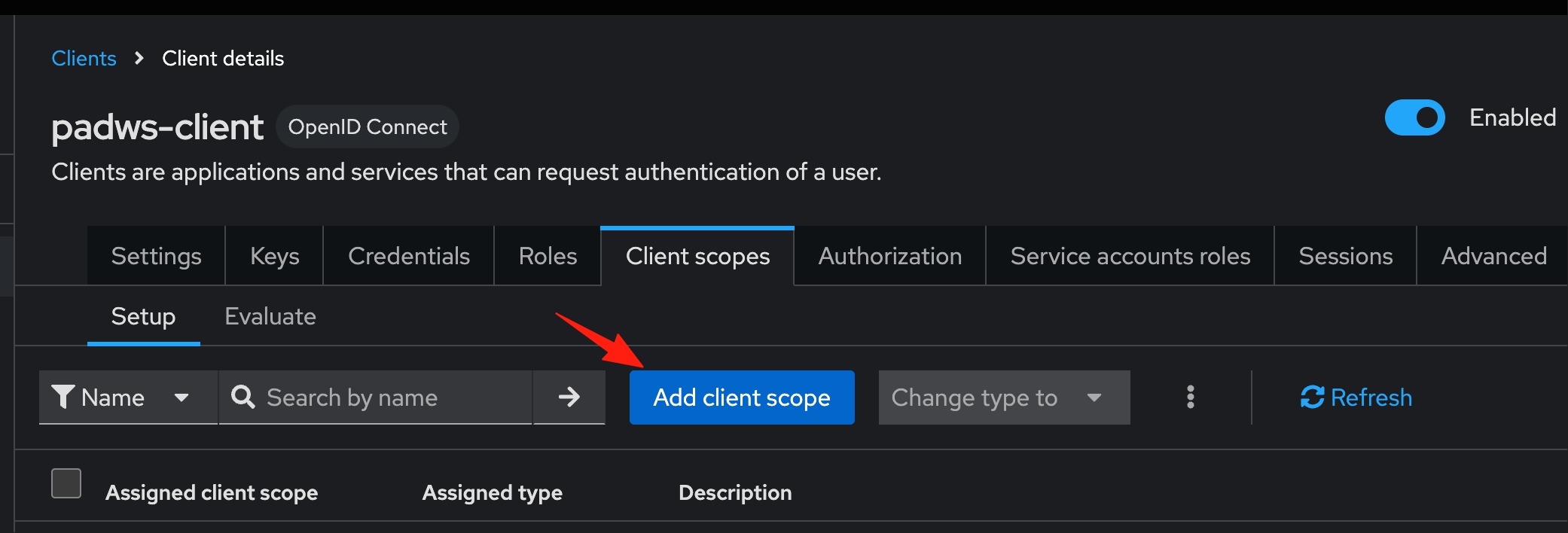Open the Change type to dropdown
This screenshot has width=1568, height=533.
point(1004,397)
